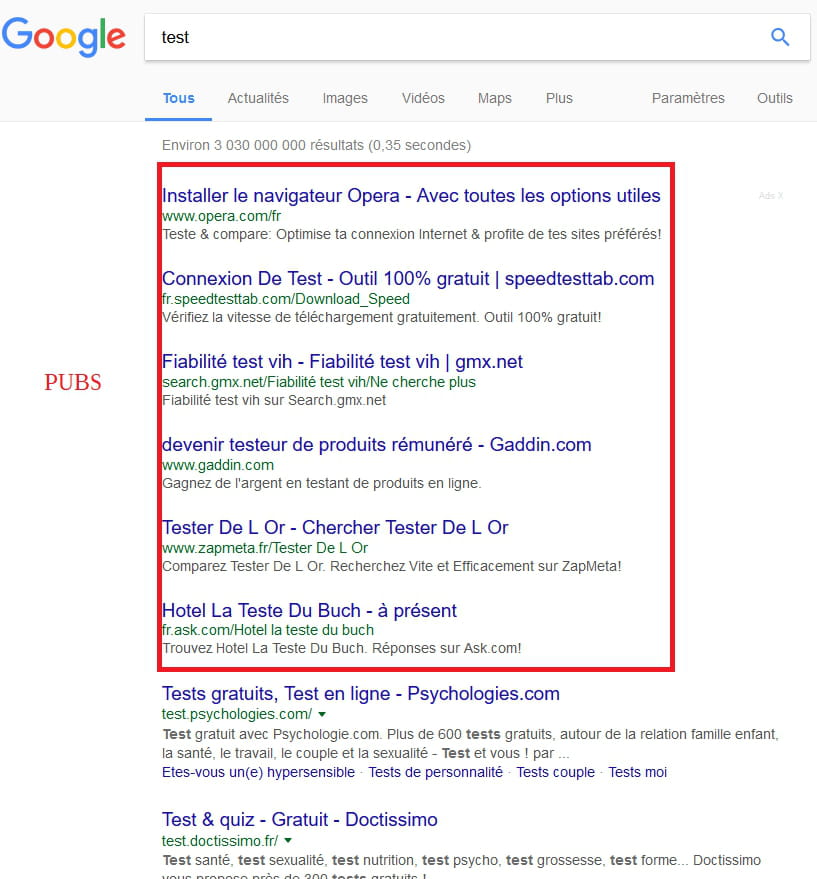Click the www.opera.com/fr URL text
The width and height of the screenshot is (817, 879).
[221, 216]
